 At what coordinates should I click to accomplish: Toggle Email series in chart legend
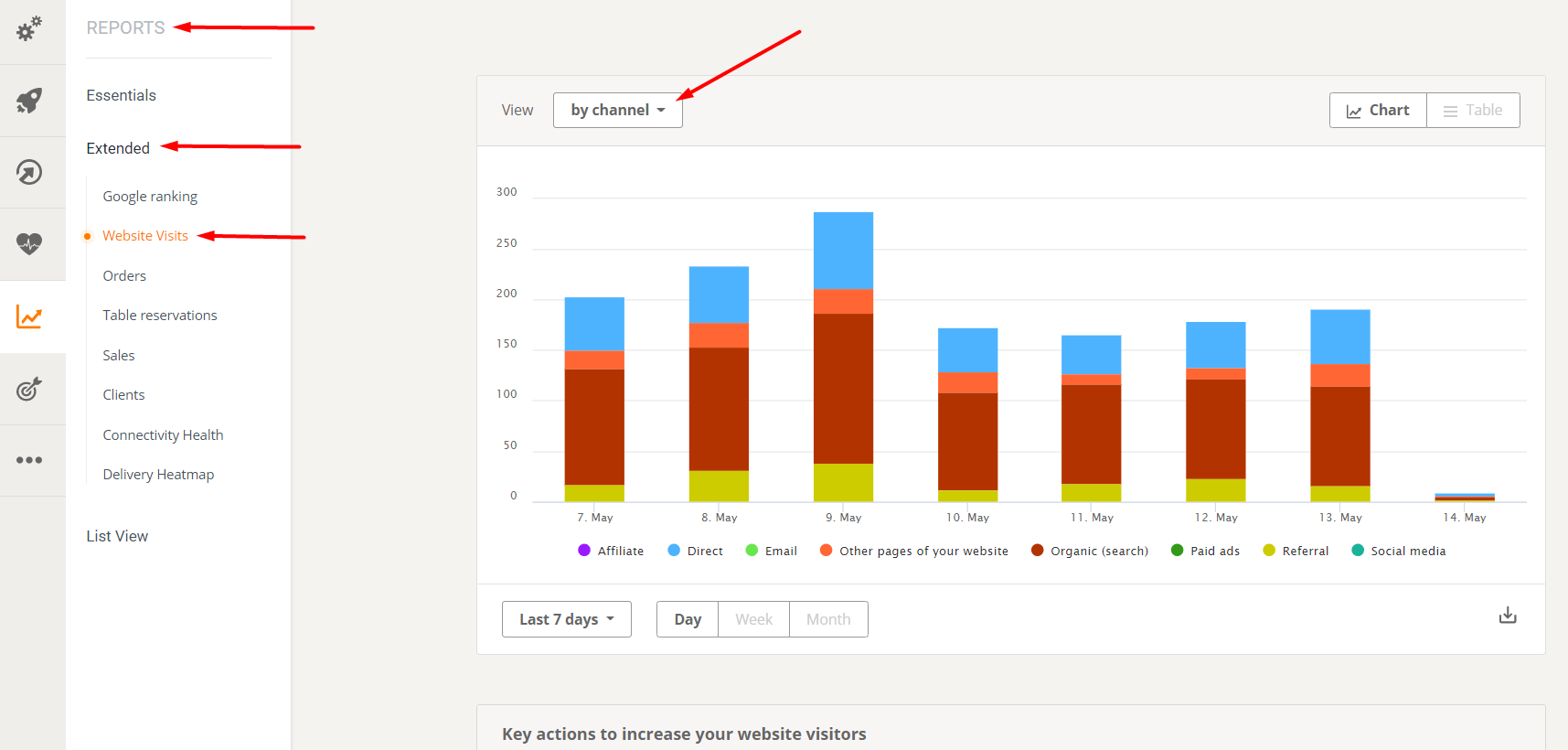click(771, 551)
